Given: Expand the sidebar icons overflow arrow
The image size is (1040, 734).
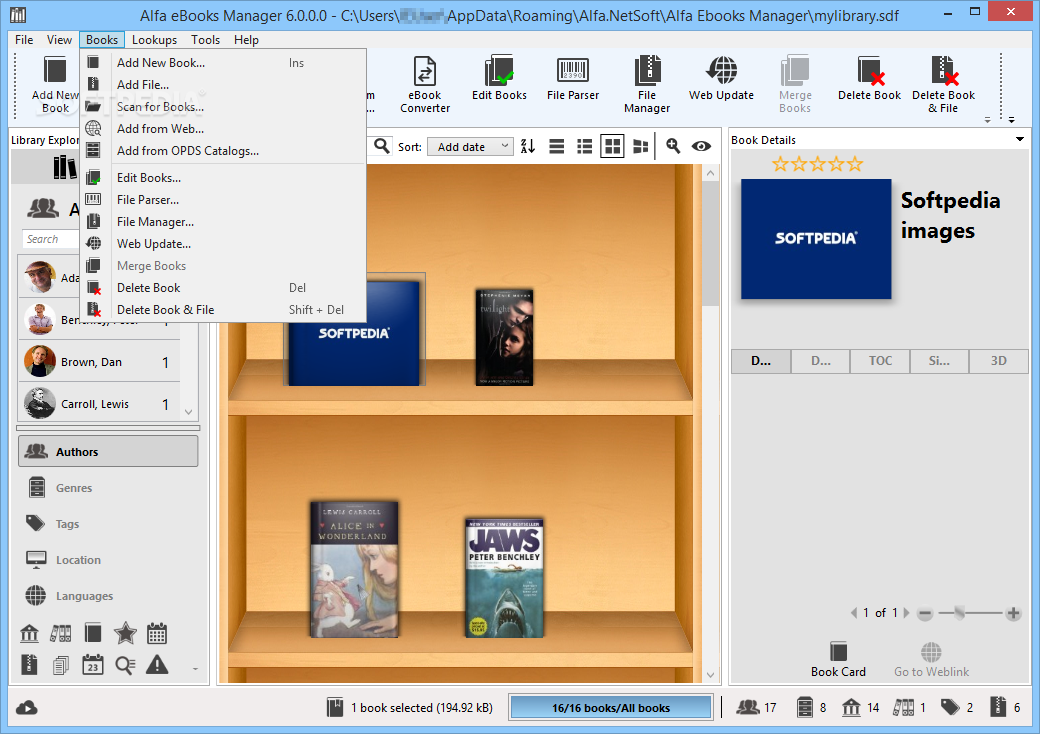Looking at the screenshot, I should pyautogui.click(x=195, y=669).
